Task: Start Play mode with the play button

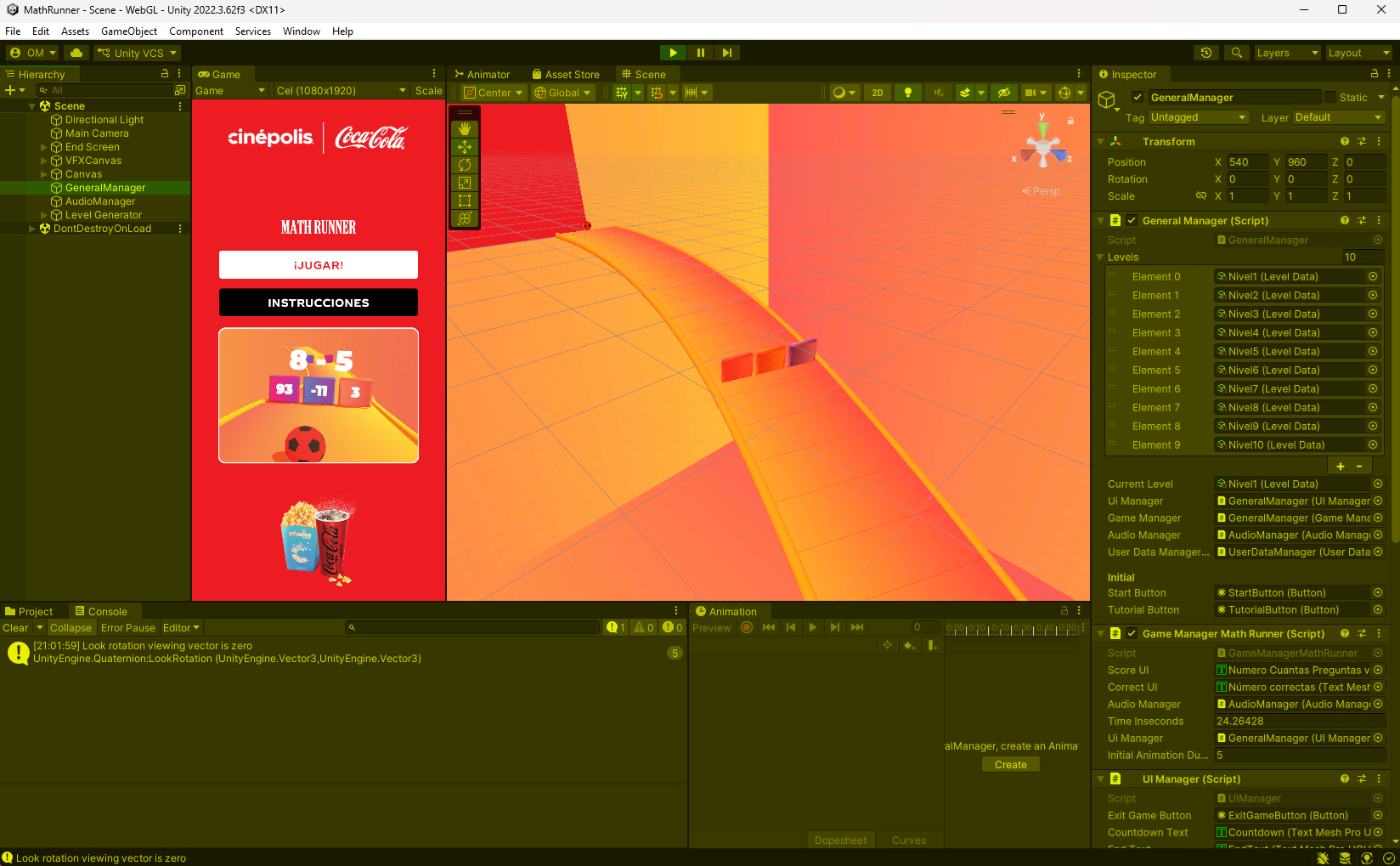Action: pos(673,53)
